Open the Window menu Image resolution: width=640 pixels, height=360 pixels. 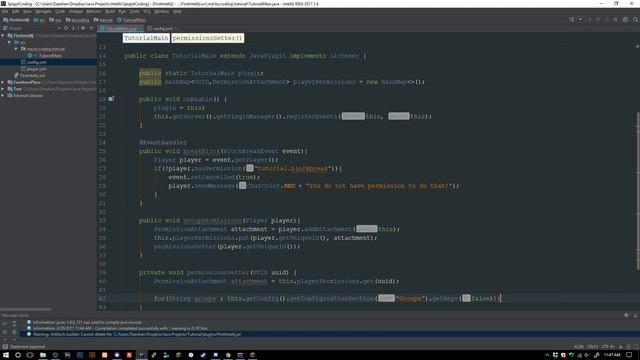click(162, 11)
